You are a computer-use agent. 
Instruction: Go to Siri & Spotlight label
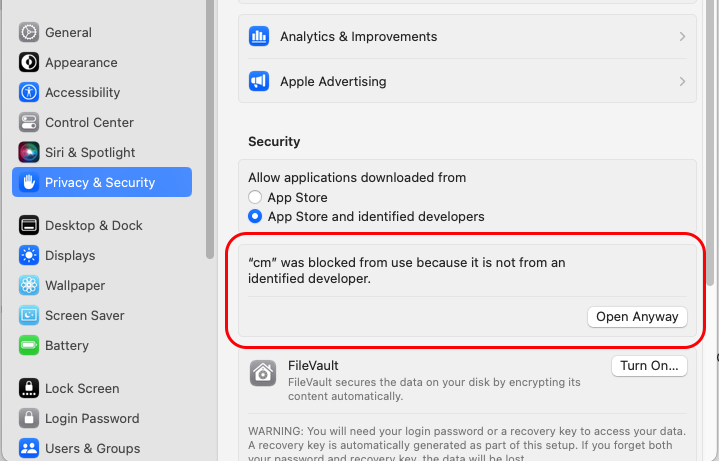pos(90,152)
